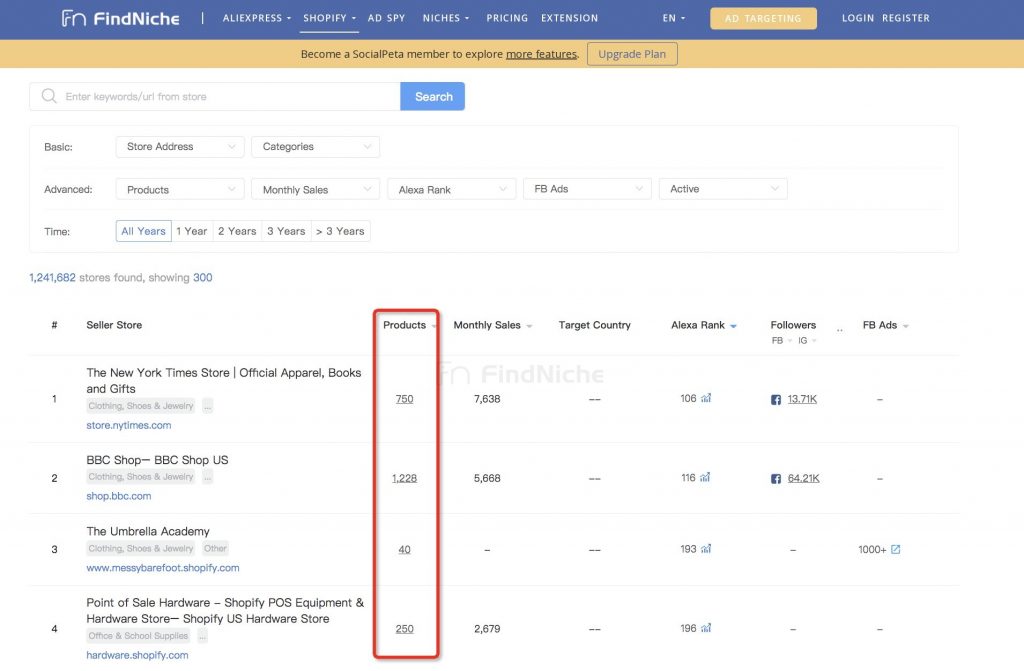Select the 2 Years time filter
The width and height of the screenshot is (1024, 671).
[237, 231]
